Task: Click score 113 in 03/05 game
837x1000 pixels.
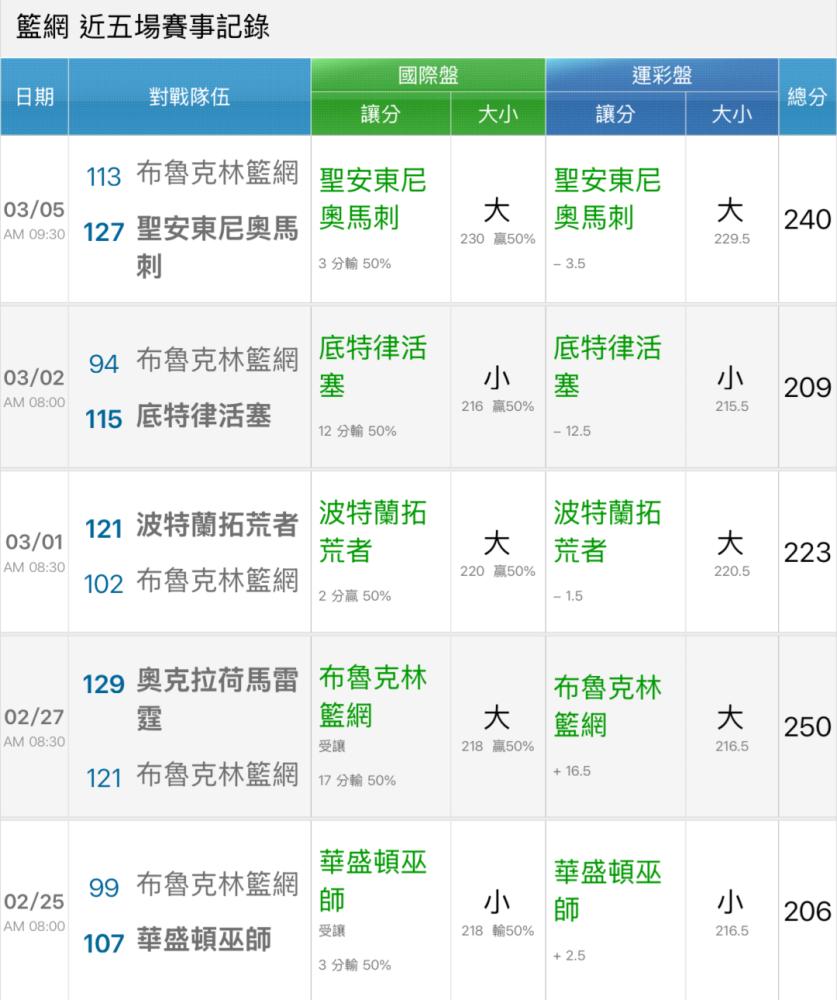Action: (103, 177)
